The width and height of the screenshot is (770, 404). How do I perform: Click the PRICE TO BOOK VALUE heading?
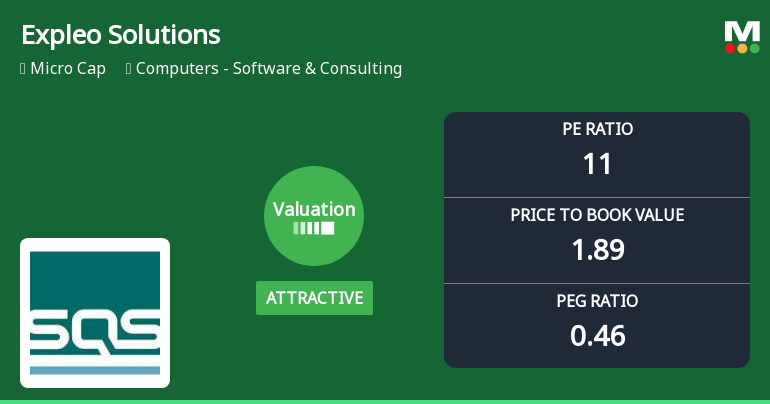pos(597,215)
